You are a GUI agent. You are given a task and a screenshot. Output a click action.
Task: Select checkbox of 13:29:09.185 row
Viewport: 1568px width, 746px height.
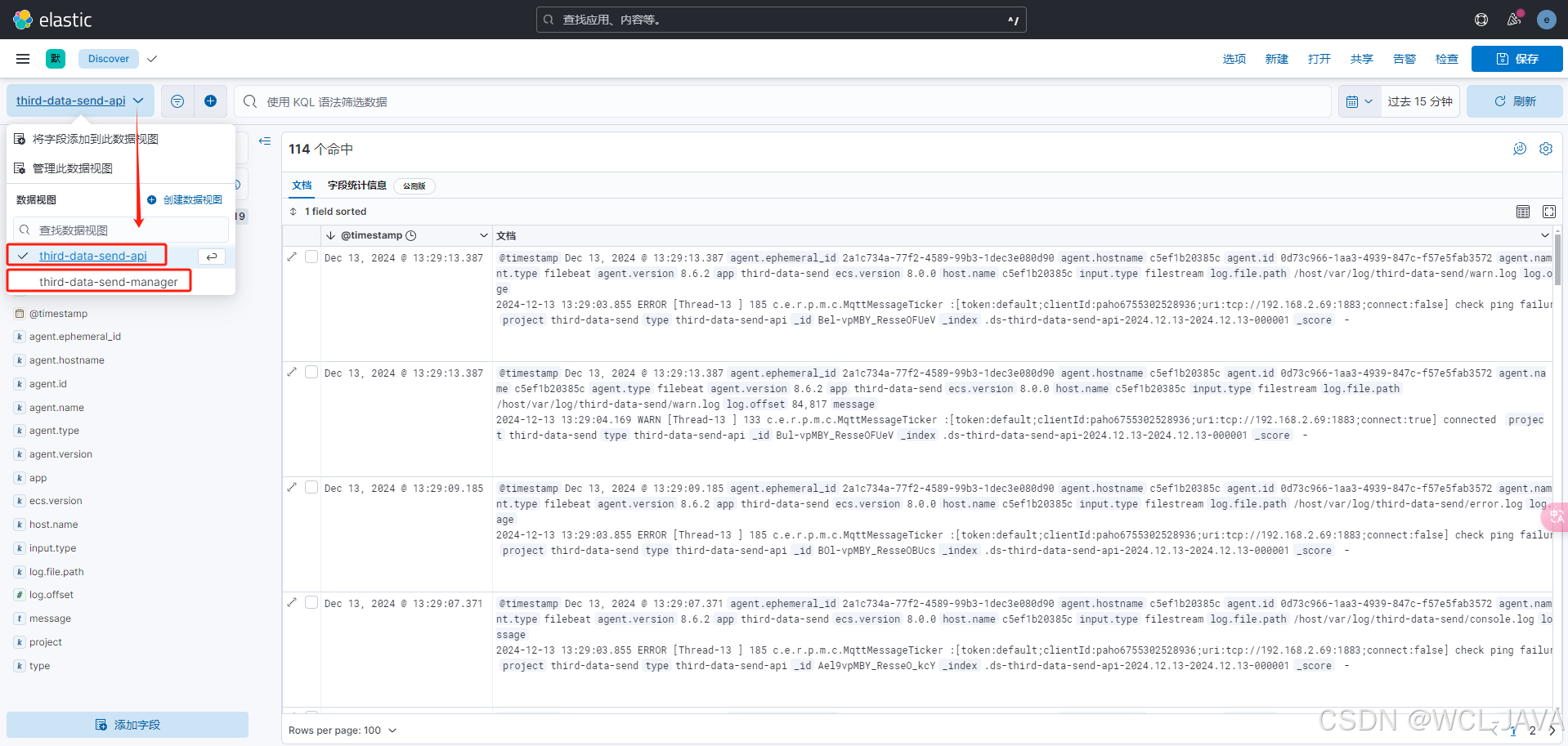pos(311,487)
